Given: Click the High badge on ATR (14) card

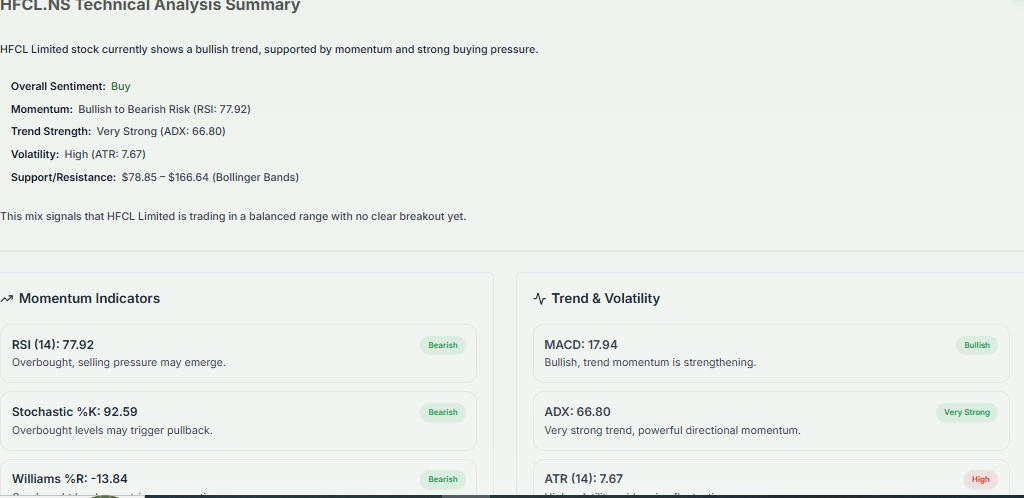Looking at the screenshot, I should point(980,479).
